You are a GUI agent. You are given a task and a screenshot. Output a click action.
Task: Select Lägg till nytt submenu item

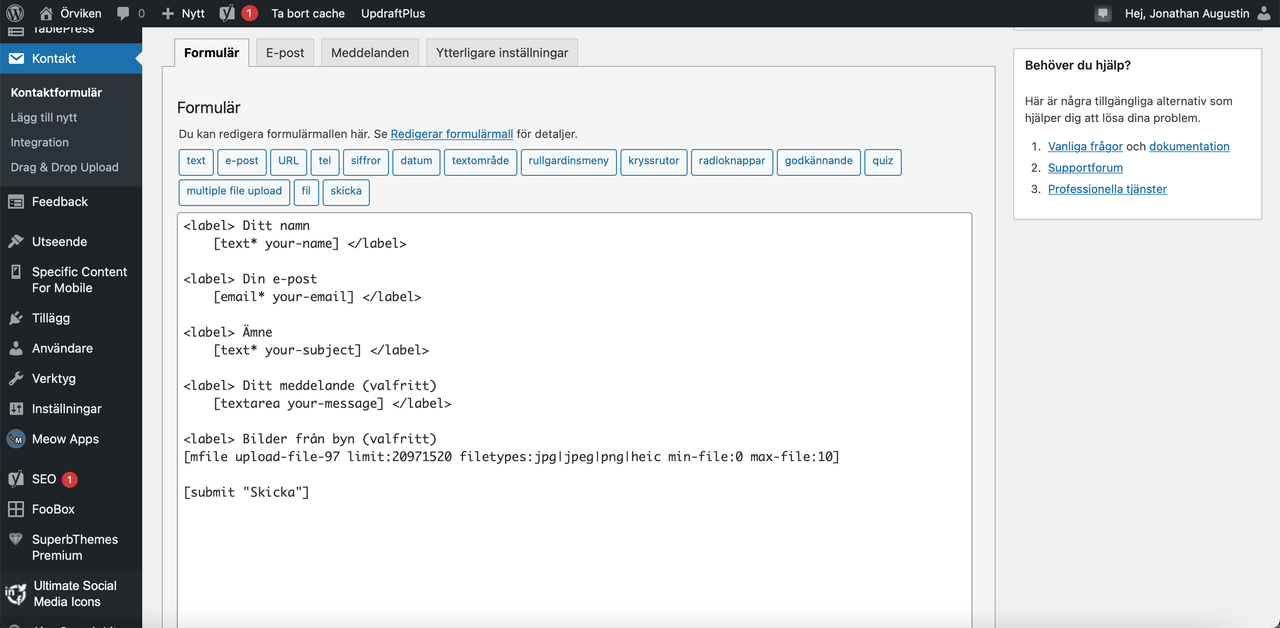click(44, 118)
